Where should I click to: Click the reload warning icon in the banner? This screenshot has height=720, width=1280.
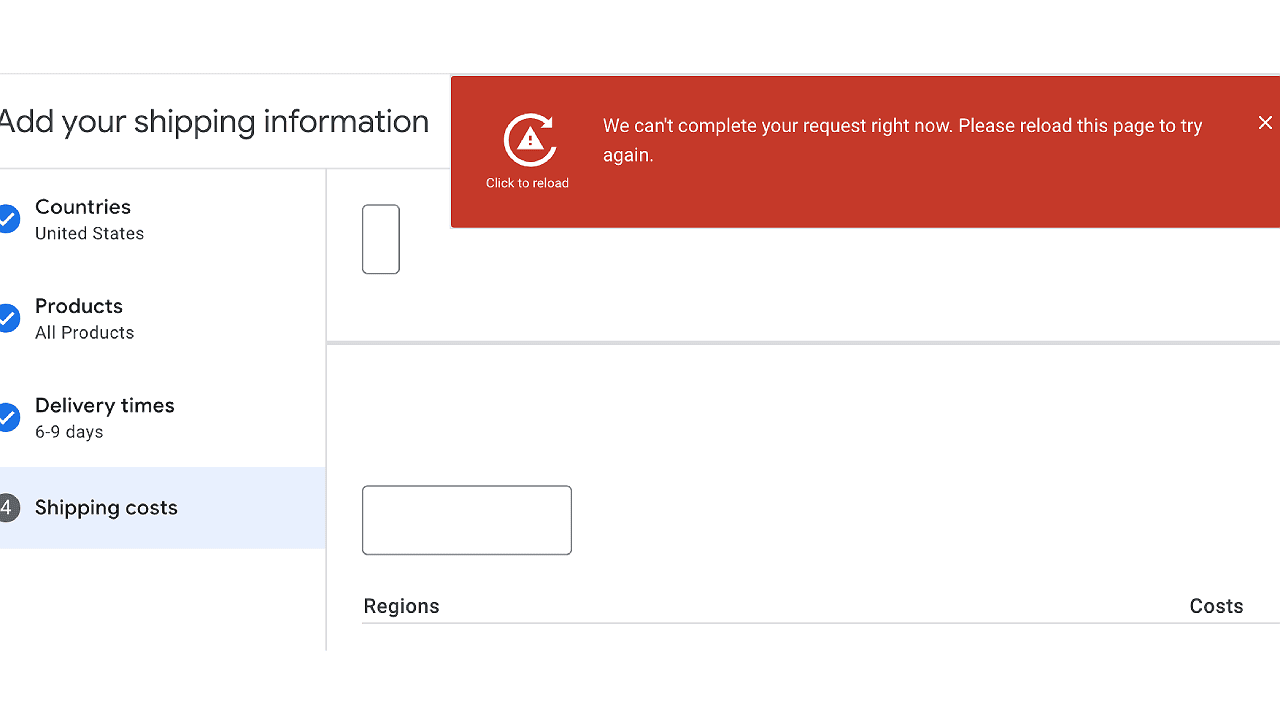[x=528, y=141]
